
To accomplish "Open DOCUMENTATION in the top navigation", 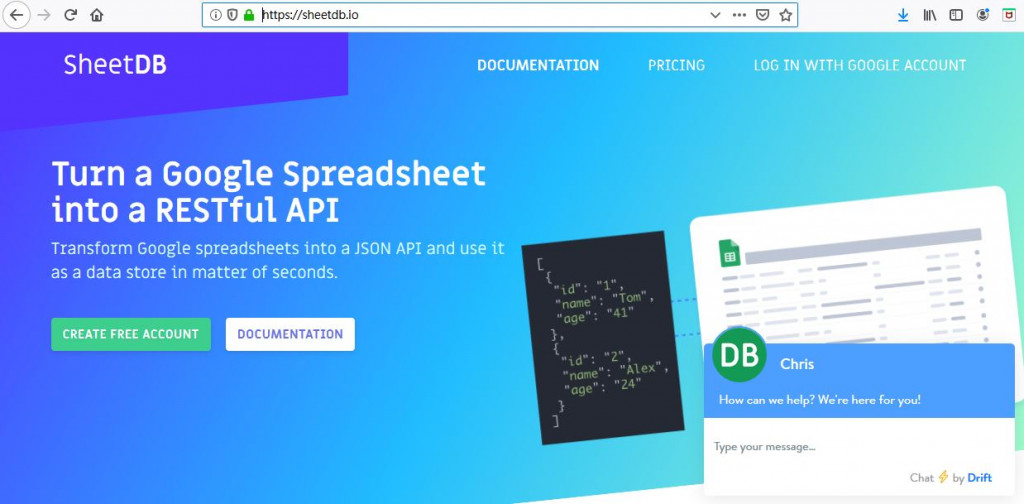I will 538,65.
